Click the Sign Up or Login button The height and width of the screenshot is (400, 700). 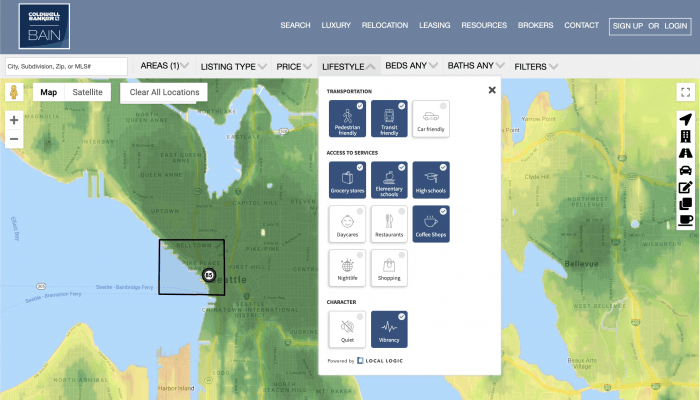click(x=648, y=25)
